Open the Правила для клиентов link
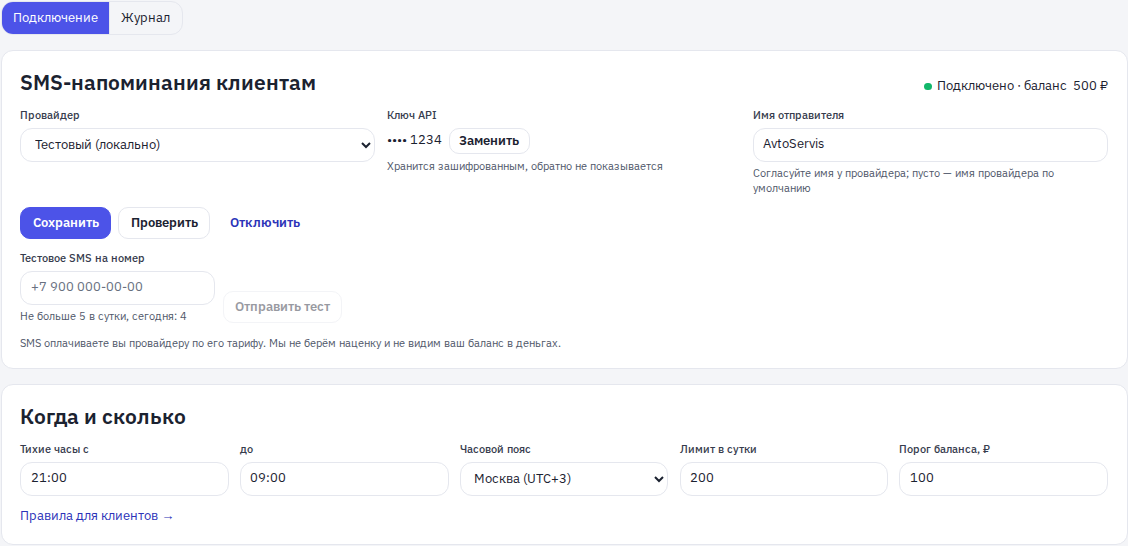Image resolution: width=1128 pixels, height=546 pixels. tap(96, 516)
